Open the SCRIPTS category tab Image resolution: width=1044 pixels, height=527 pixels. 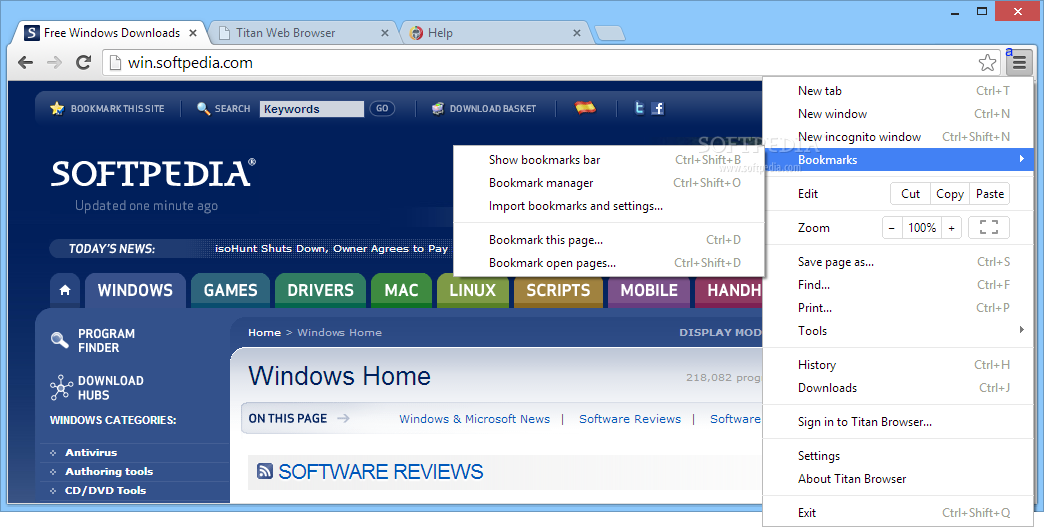[558, 291]
